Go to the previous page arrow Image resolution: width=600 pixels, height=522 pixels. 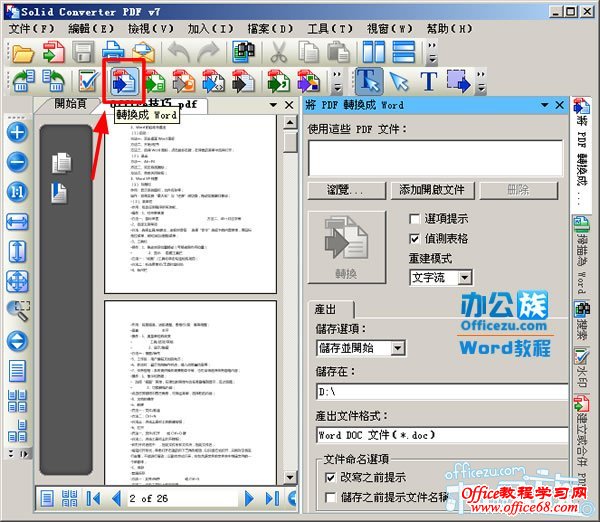116,498
